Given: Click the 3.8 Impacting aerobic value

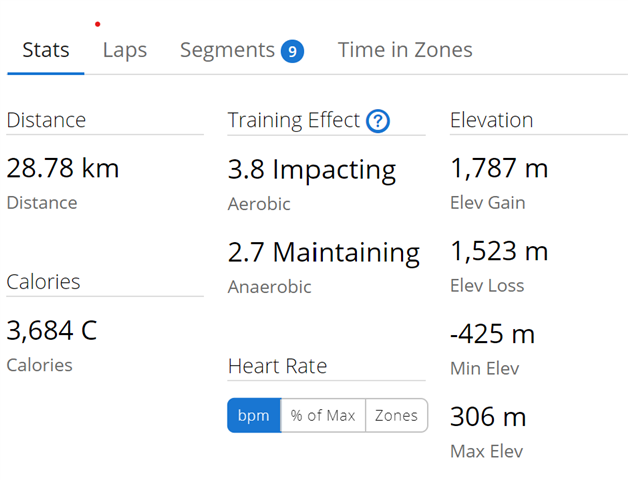Looking at the screenshot, I should (312, 169).
